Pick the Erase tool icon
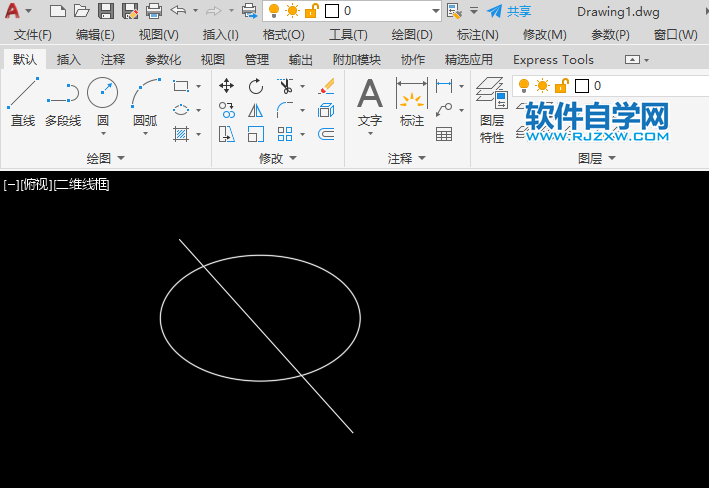Viewport: 709px width, 488px height. pos(326,86)
